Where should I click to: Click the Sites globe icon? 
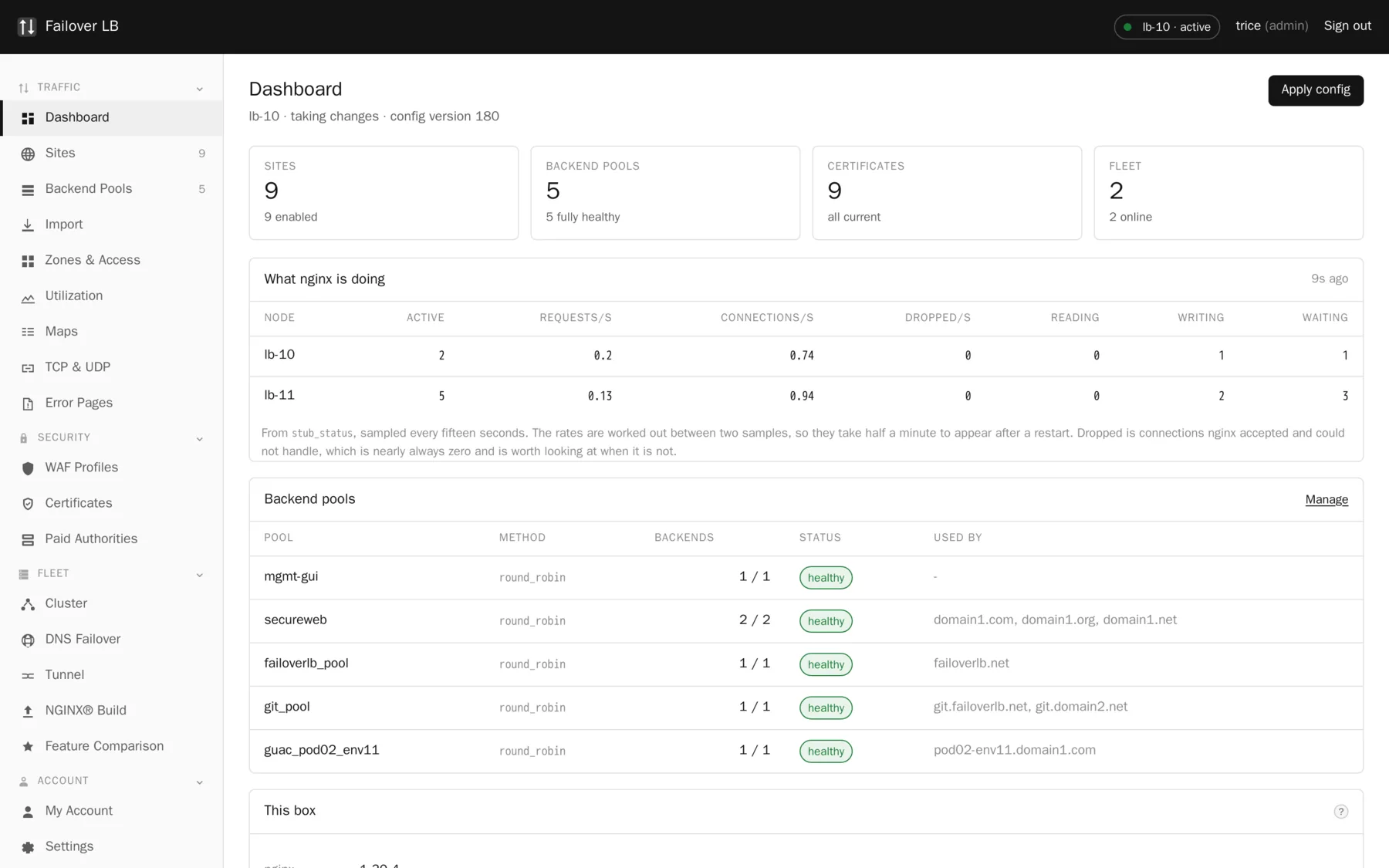28,154
